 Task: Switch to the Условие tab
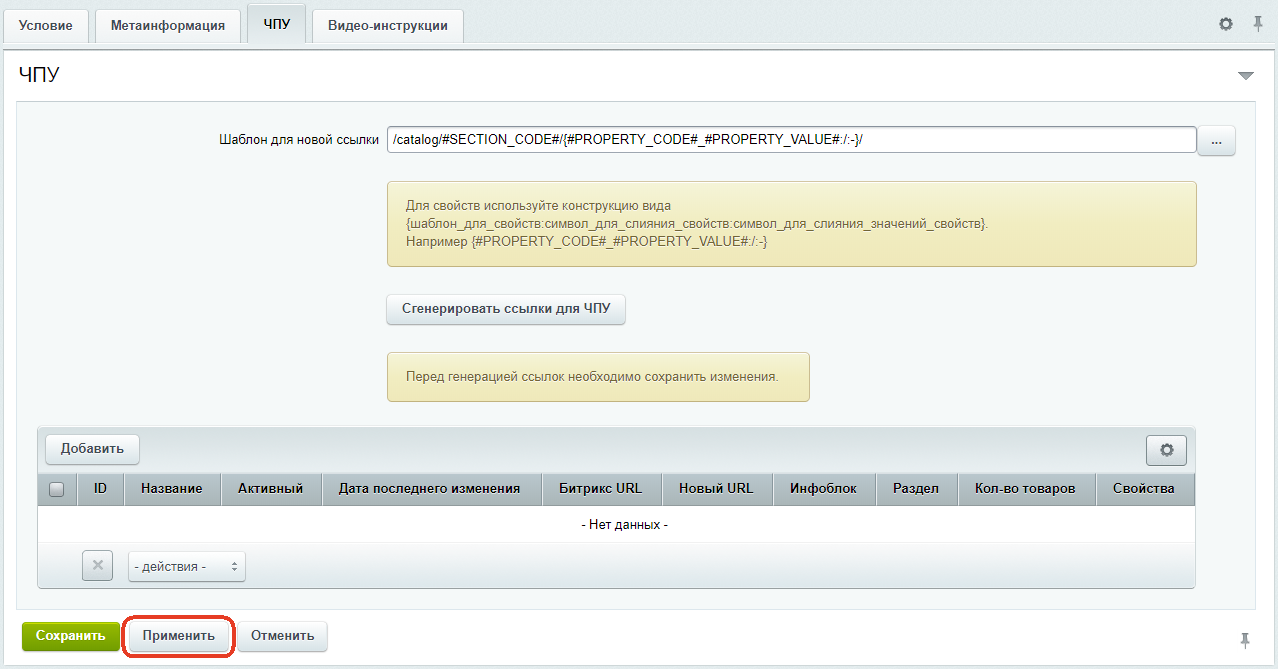pos(46,25)
